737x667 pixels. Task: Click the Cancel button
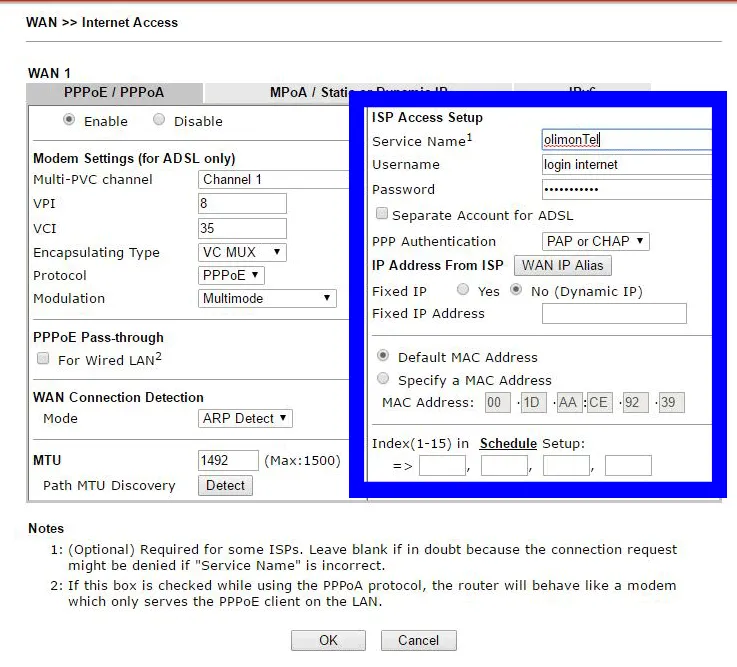coord(418,640)
